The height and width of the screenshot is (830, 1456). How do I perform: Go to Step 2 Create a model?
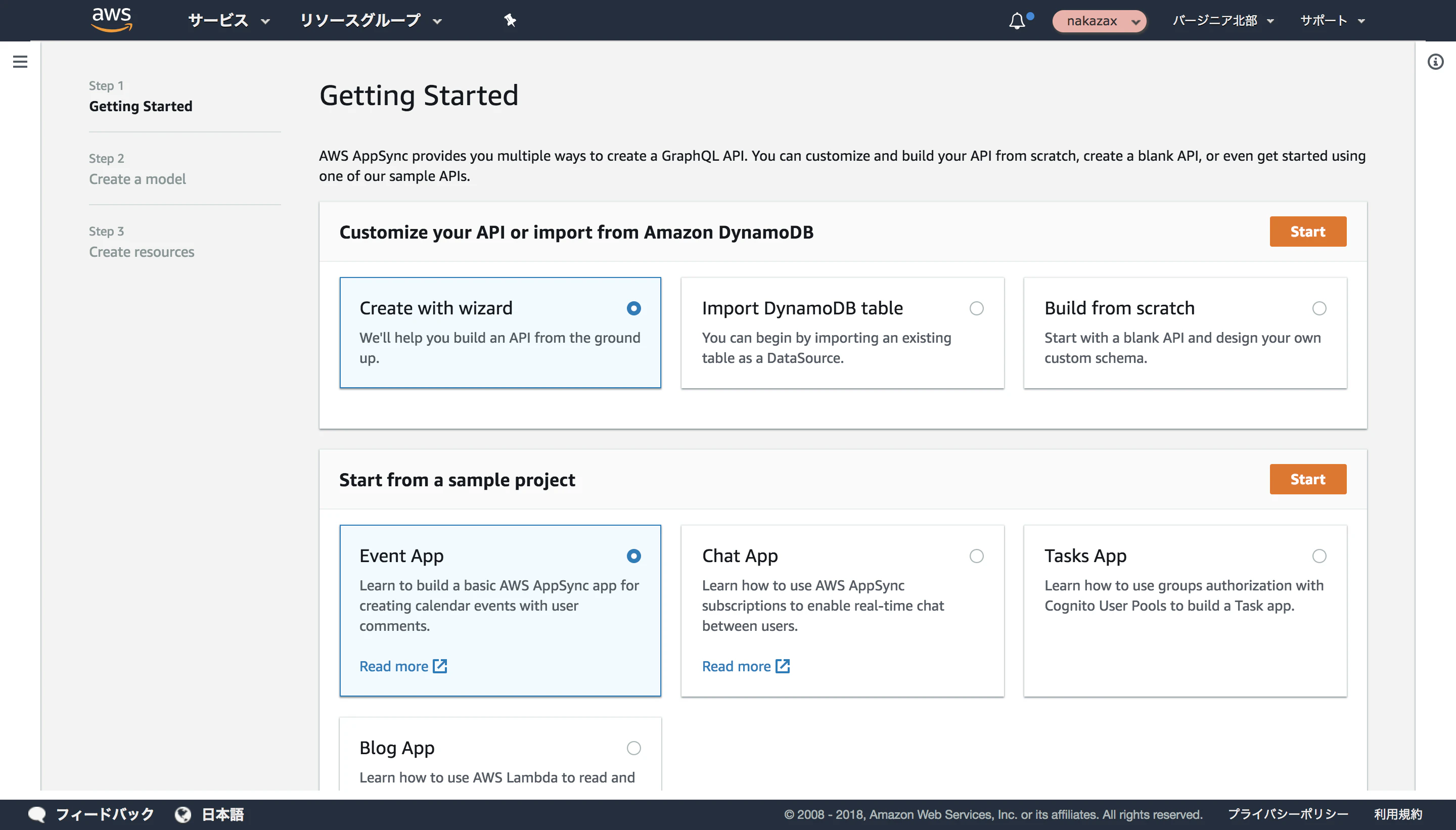(137, 169)
